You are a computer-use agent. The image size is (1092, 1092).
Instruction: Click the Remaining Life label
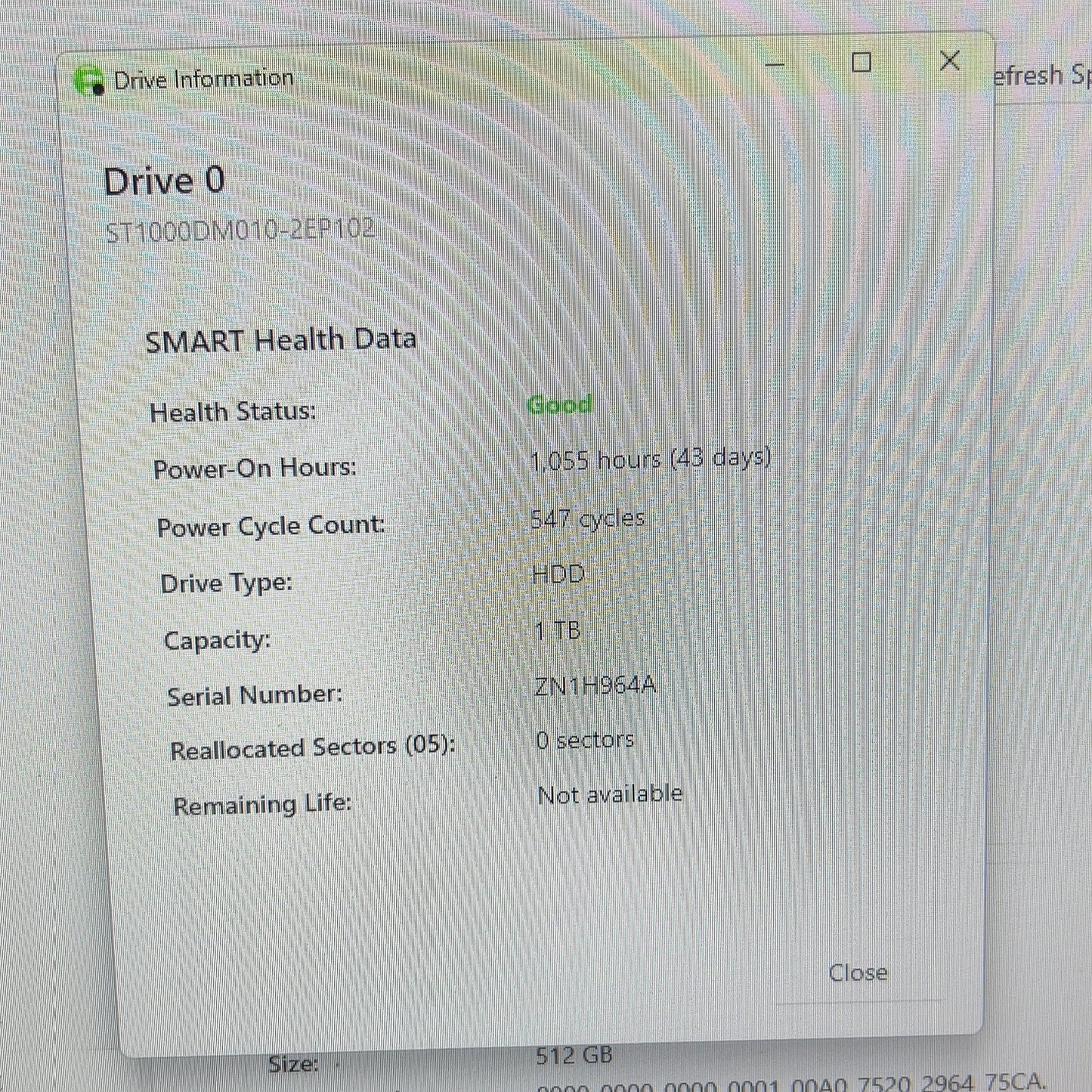point(262,805)
